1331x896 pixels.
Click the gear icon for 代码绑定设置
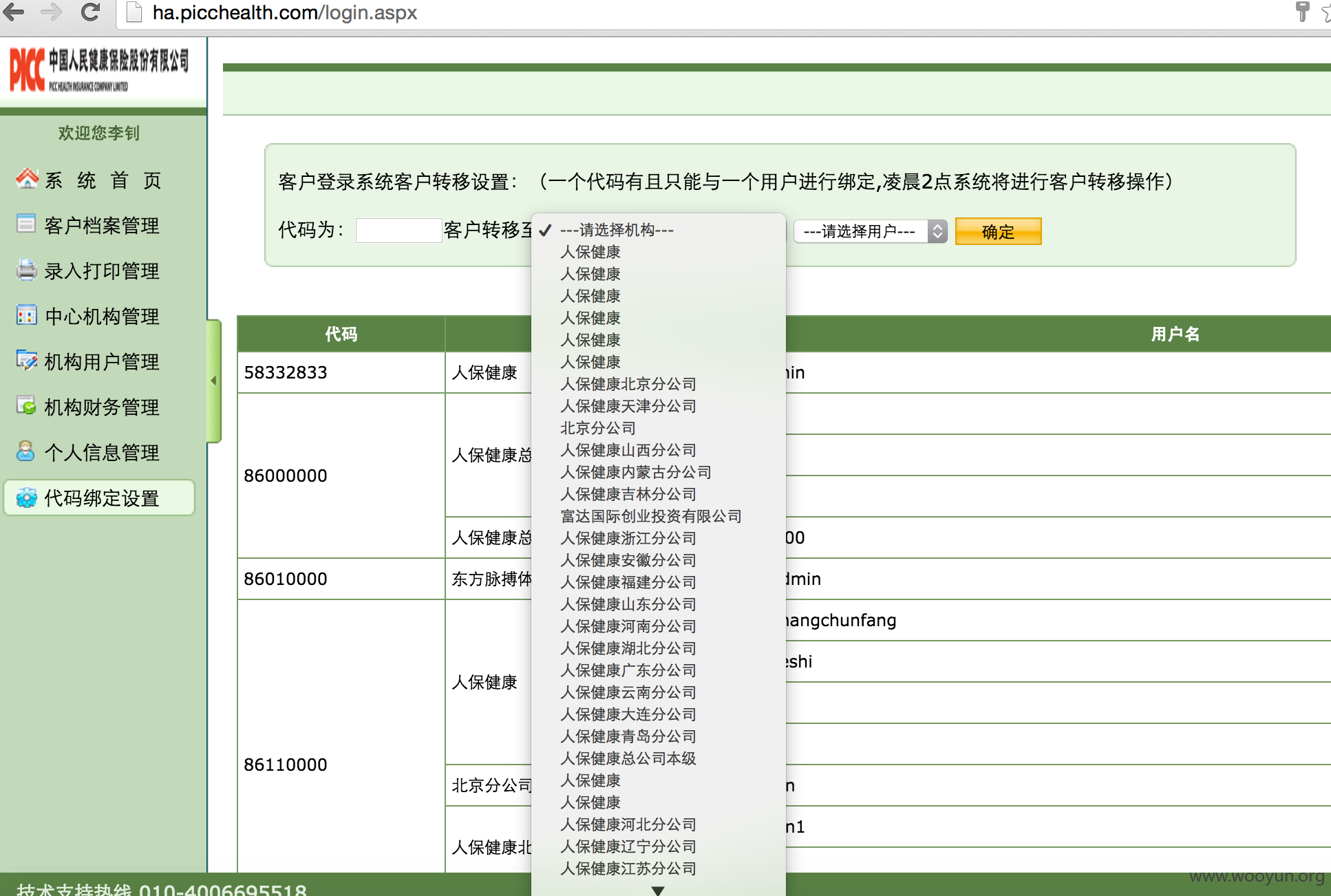click(x=26, y=498)
